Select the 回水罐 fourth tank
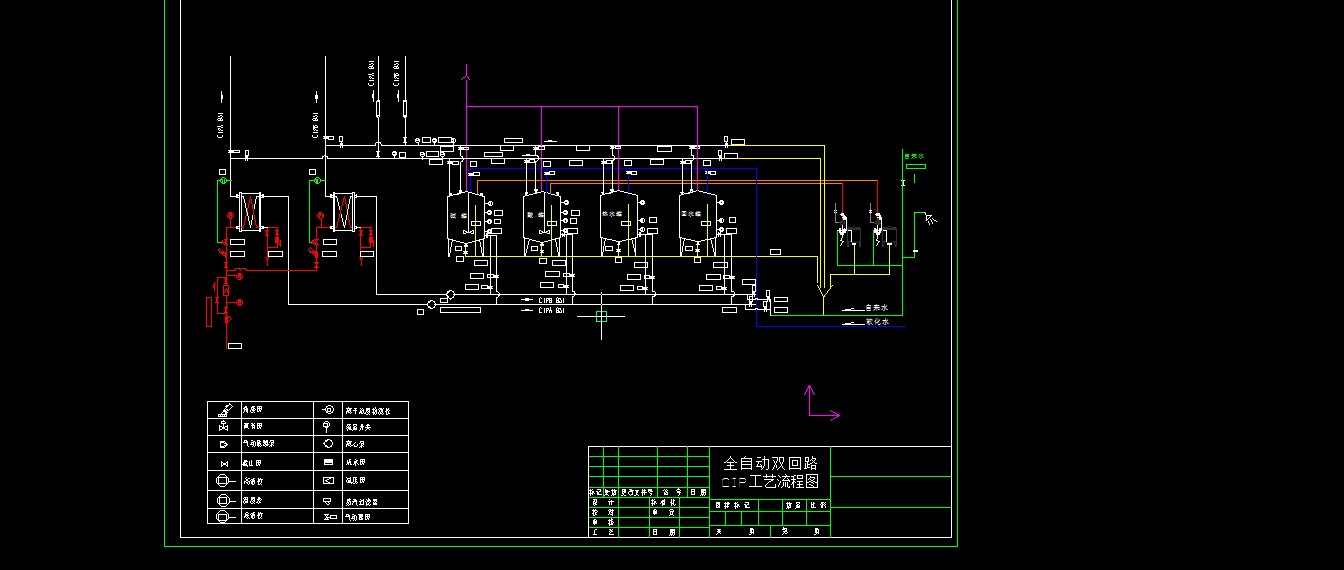The width and height of the screenshot is (1344, 570). pyautogui.click(x=698, y=224)
